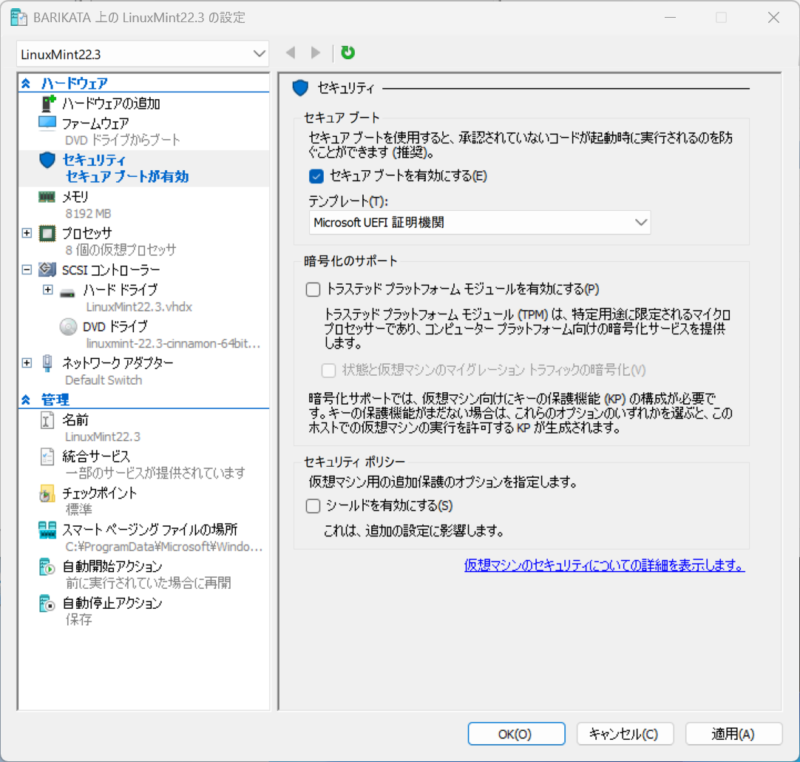Select the DVD ドライブ disc icon

tap(68, 326)
